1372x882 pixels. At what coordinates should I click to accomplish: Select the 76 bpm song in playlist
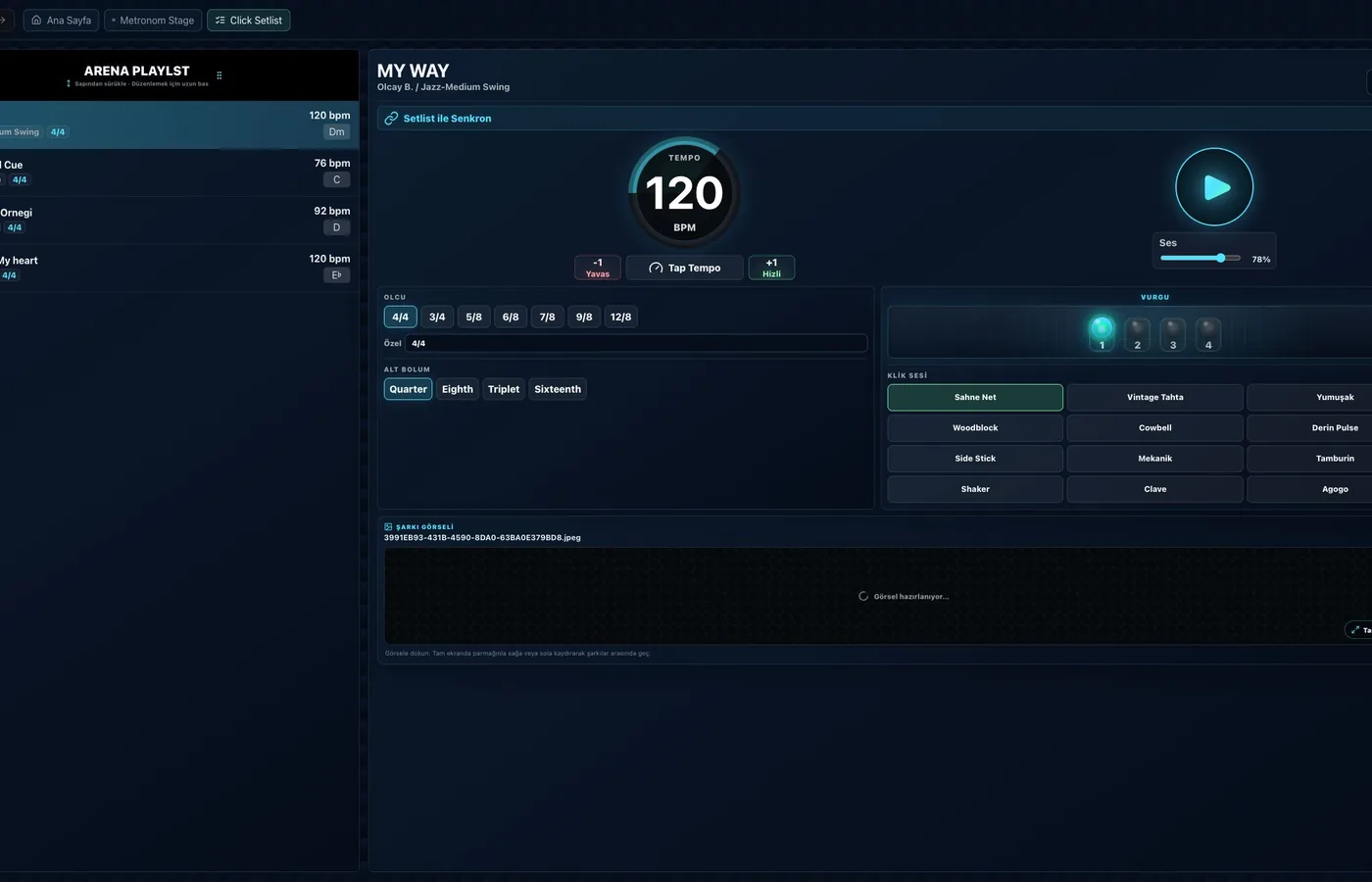(178, 172)
